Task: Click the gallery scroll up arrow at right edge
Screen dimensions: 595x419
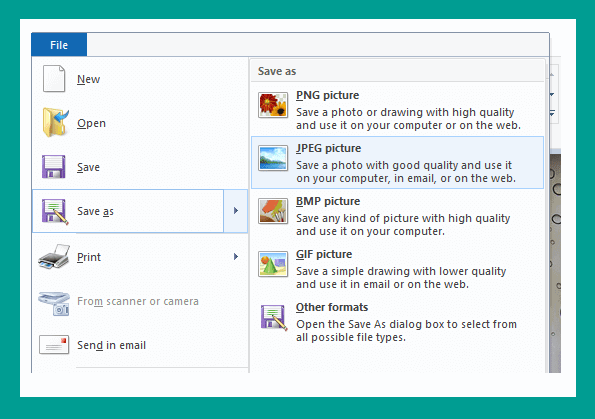Action: click(x=552, y=75)
